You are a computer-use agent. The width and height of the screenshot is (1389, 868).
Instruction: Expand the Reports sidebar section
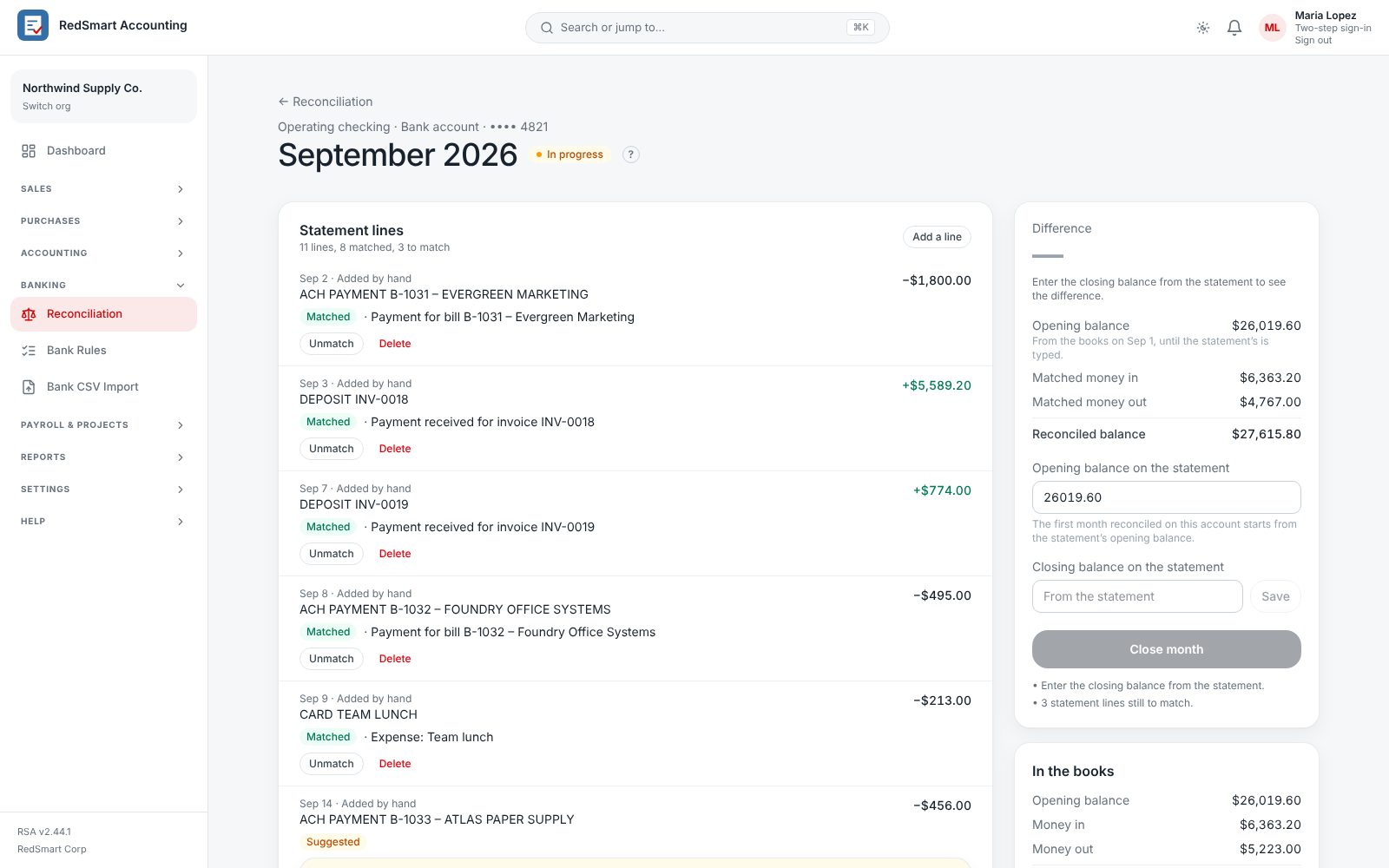[x=103, y=457]
